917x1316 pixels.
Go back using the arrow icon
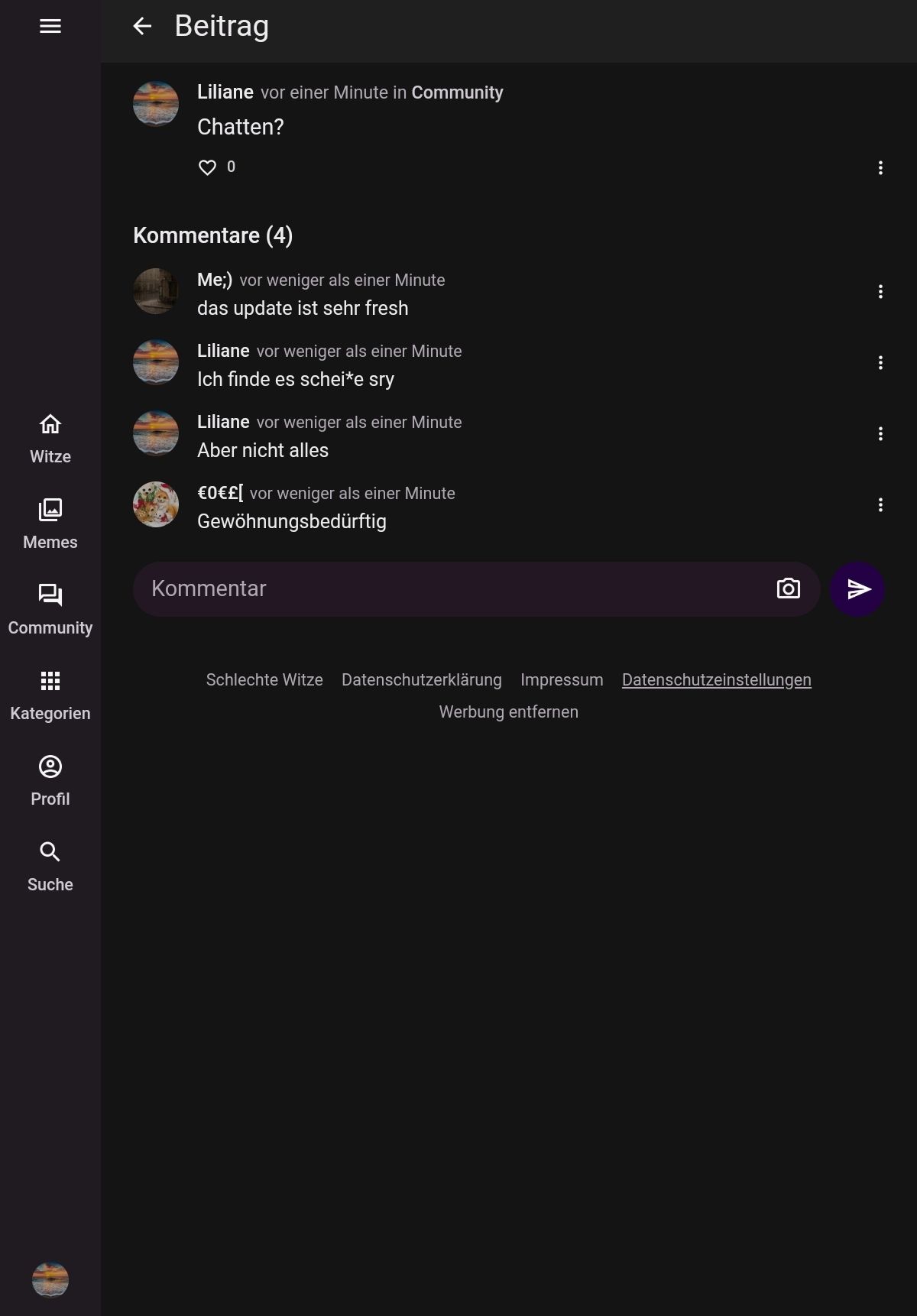(142, 26)
